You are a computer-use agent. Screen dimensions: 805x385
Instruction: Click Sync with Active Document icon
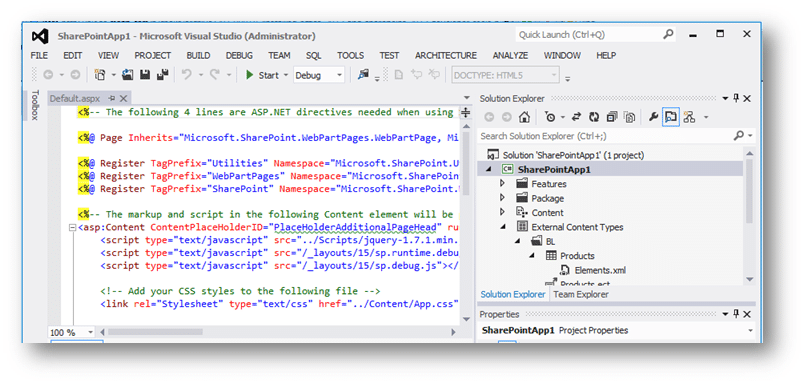click(577, 118)
